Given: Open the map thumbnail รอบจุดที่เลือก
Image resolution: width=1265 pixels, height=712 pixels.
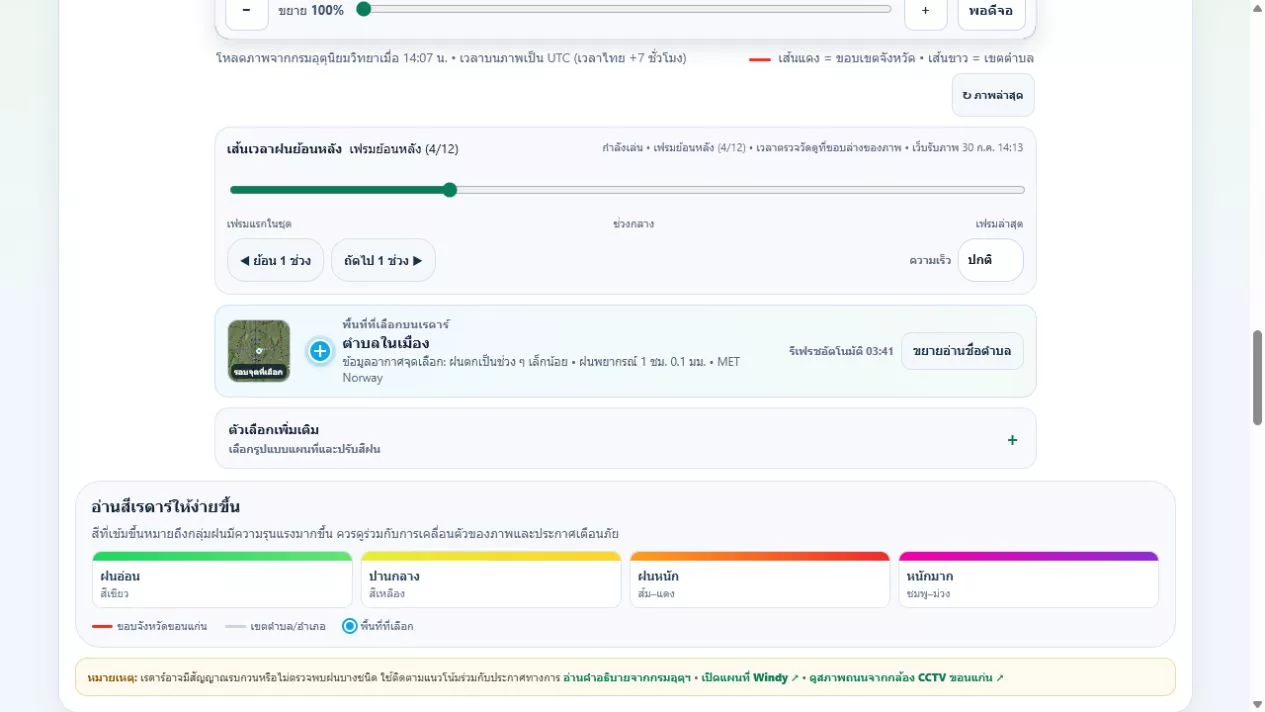Looking at the screenshot, I should point(259,351).
